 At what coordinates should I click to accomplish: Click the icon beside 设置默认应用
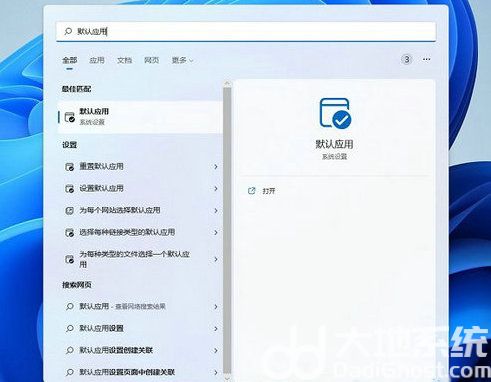coord(69,189)
